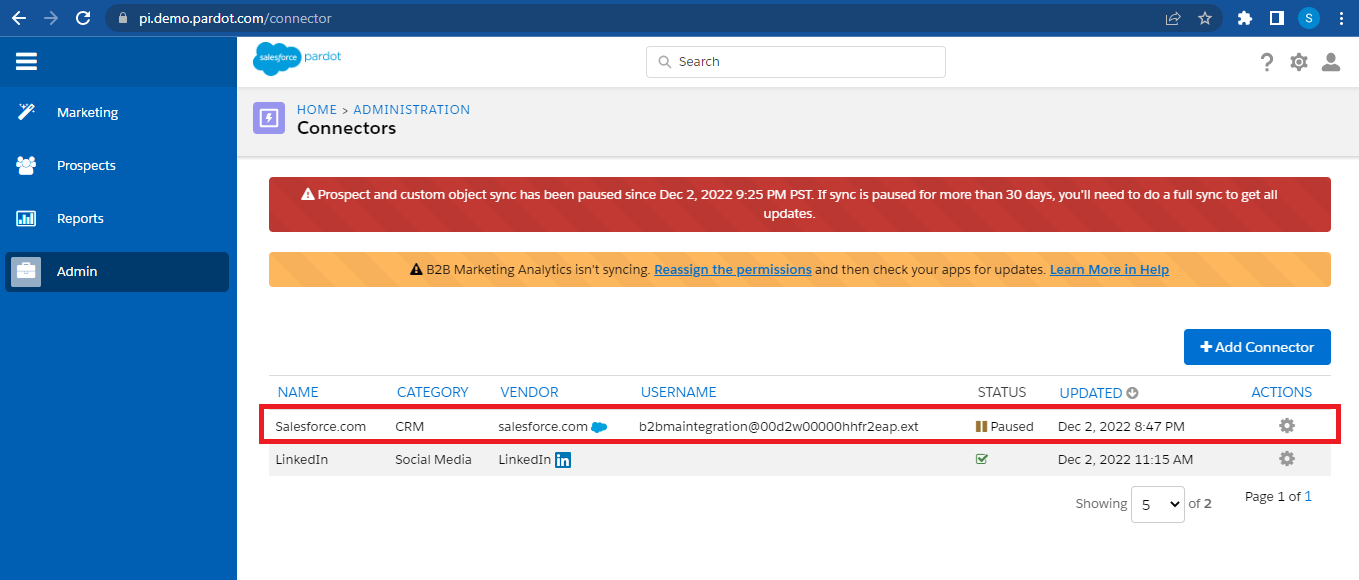Sort table by USERNAME column header
The image size is (1359, 580).
(x=679, y=392)
